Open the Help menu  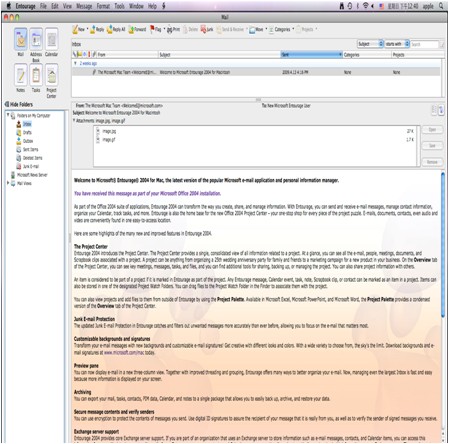tap(152, 6)
